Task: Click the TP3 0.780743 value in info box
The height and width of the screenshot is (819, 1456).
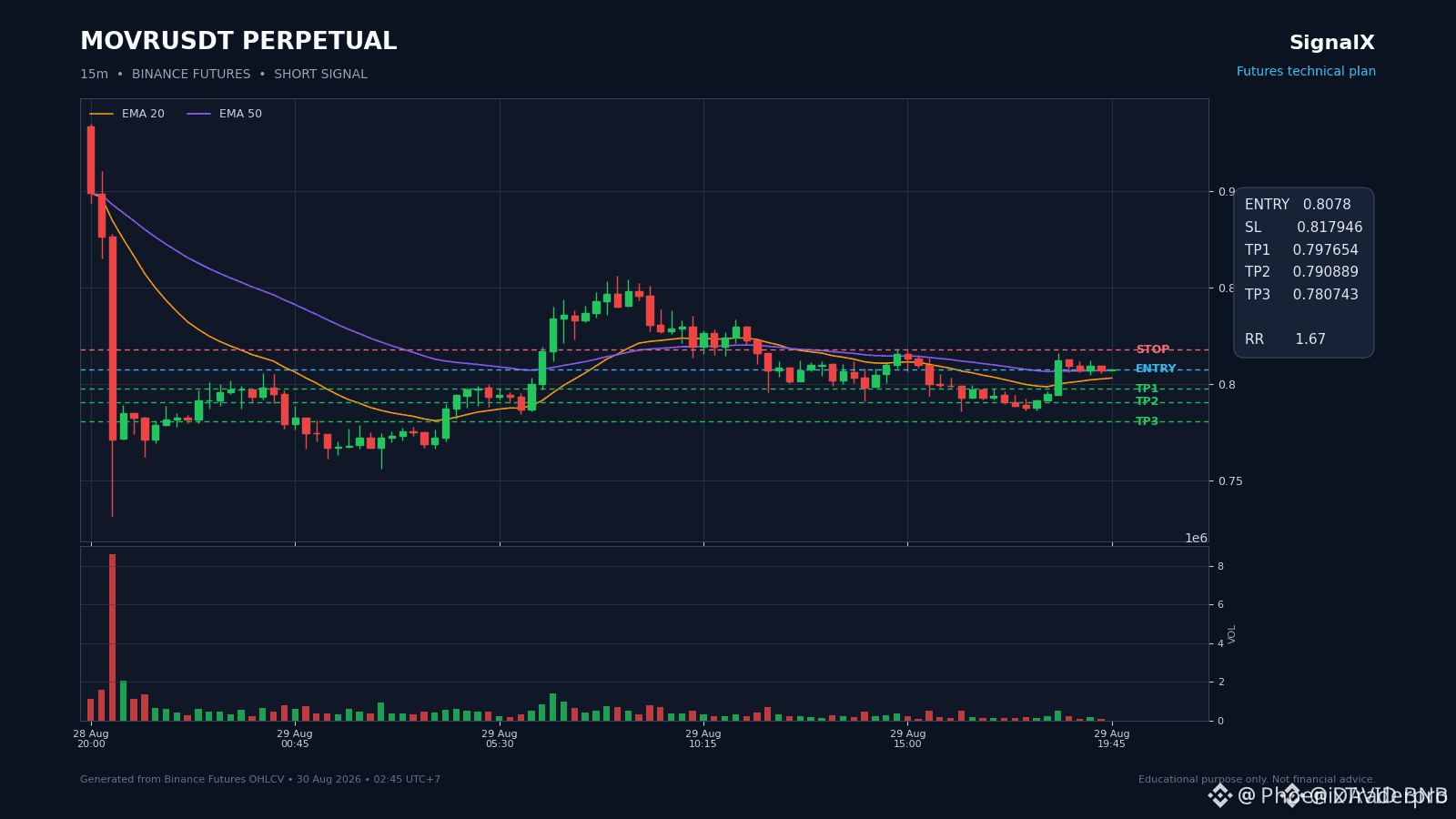Action: pos(1301,295)
